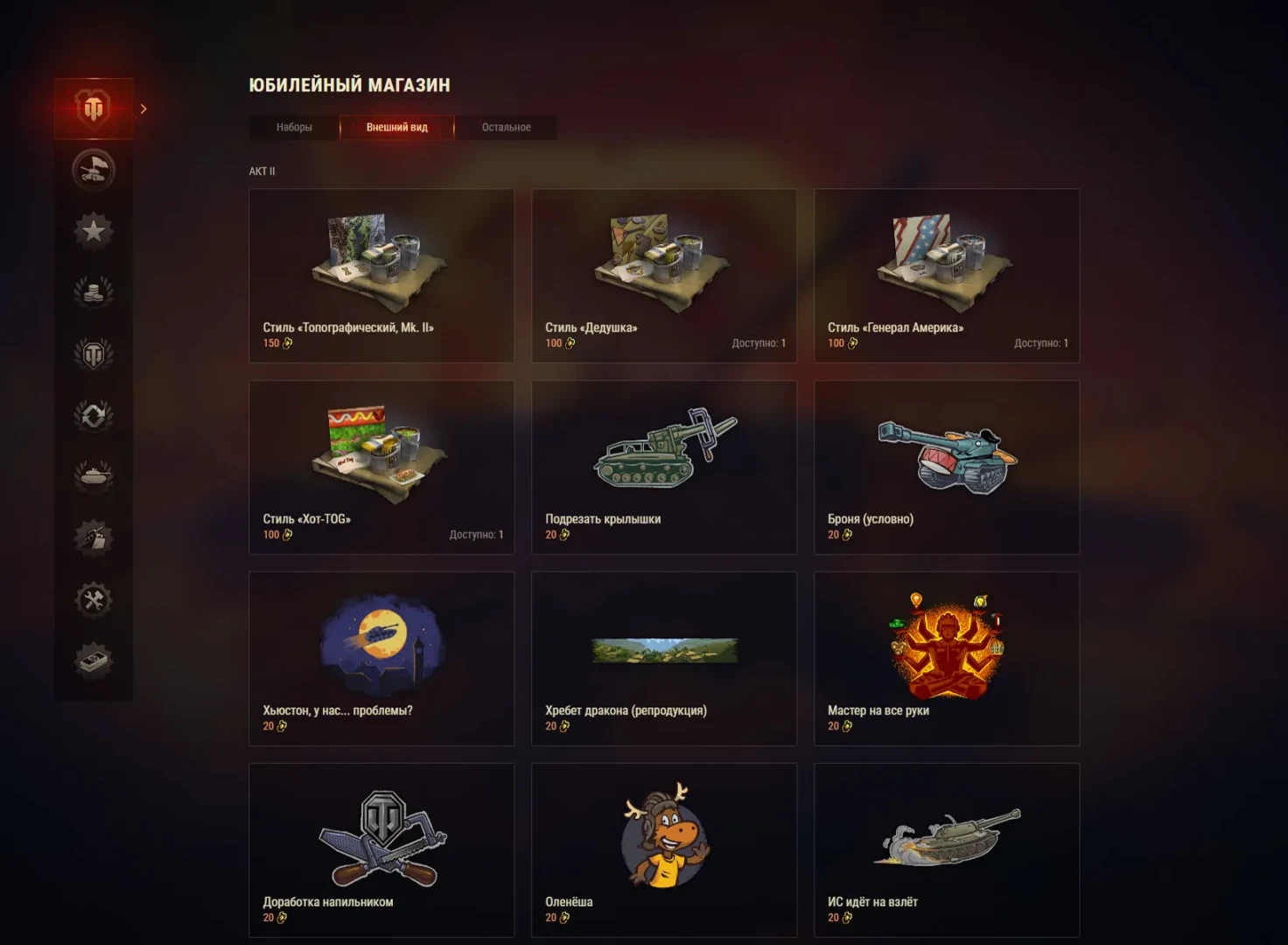The width and height of the screenshot is (1288, 945).
Task: Select the anniversary shop tank-emblem sidebar icon
Action: tap(94, 108)
